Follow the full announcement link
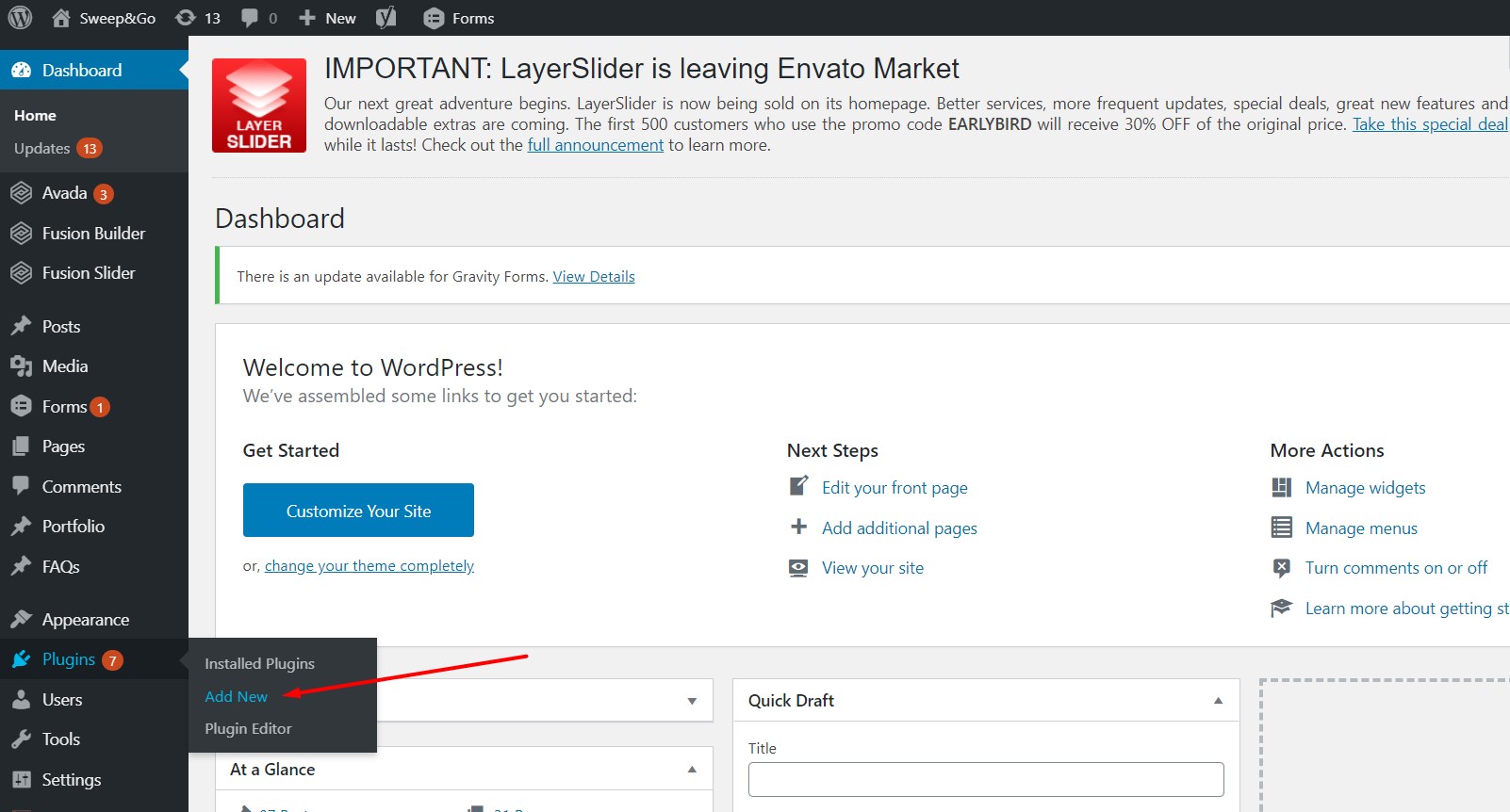The height and width of the screenshot is (812, 1510). 596,145
